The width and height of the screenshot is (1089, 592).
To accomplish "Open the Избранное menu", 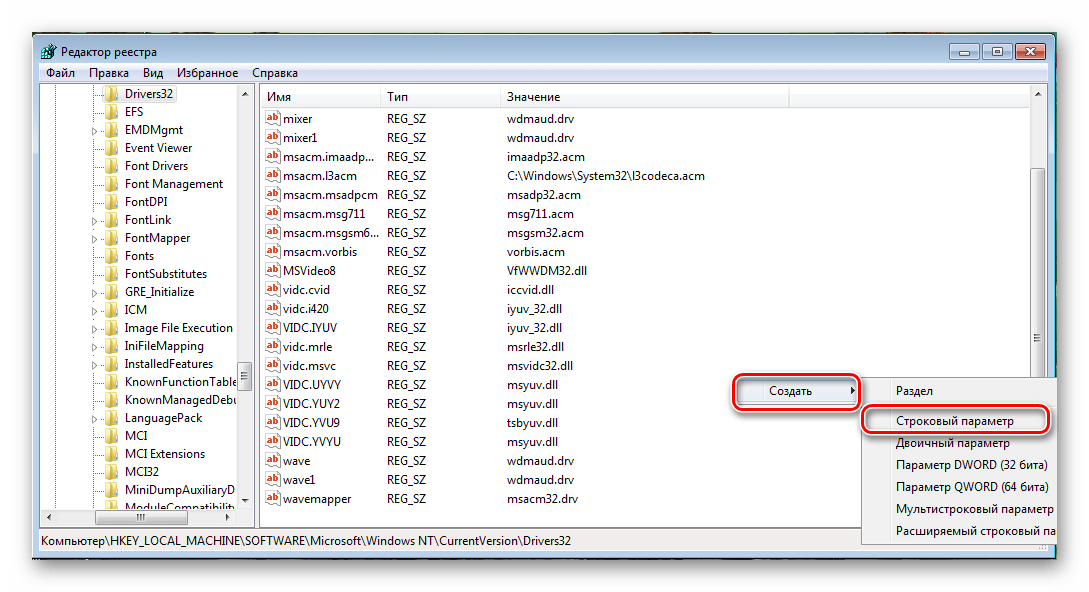I will coord(207,73).
